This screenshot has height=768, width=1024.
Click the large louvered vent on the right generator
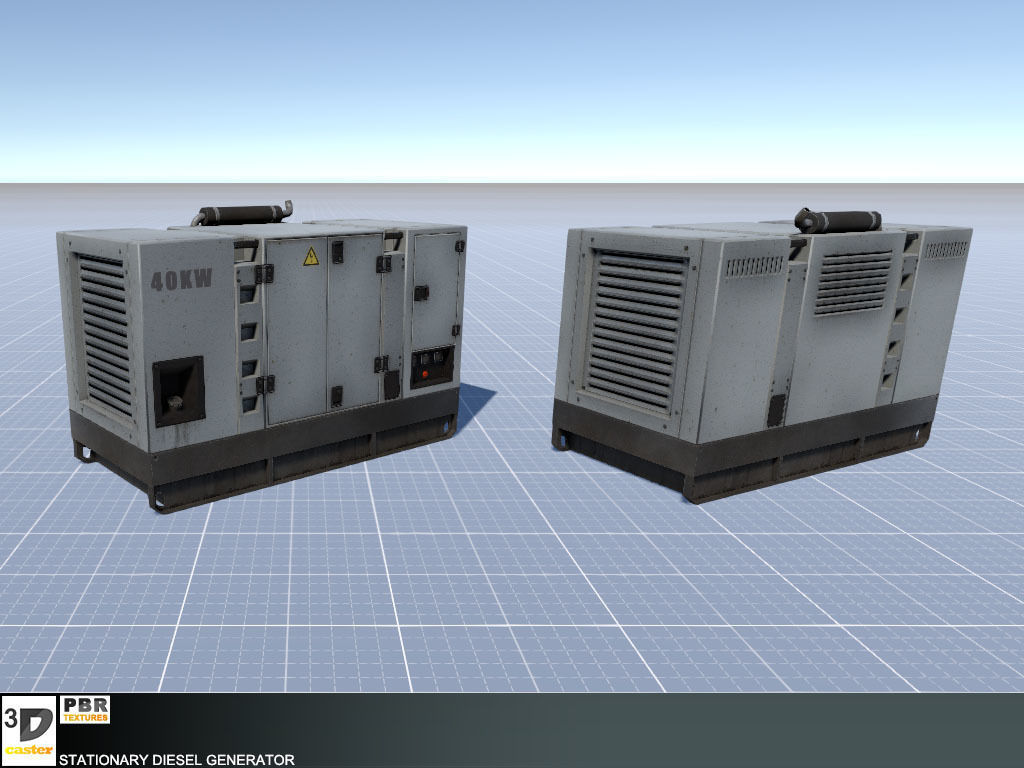pyautogui.click(x=635, y=330)
